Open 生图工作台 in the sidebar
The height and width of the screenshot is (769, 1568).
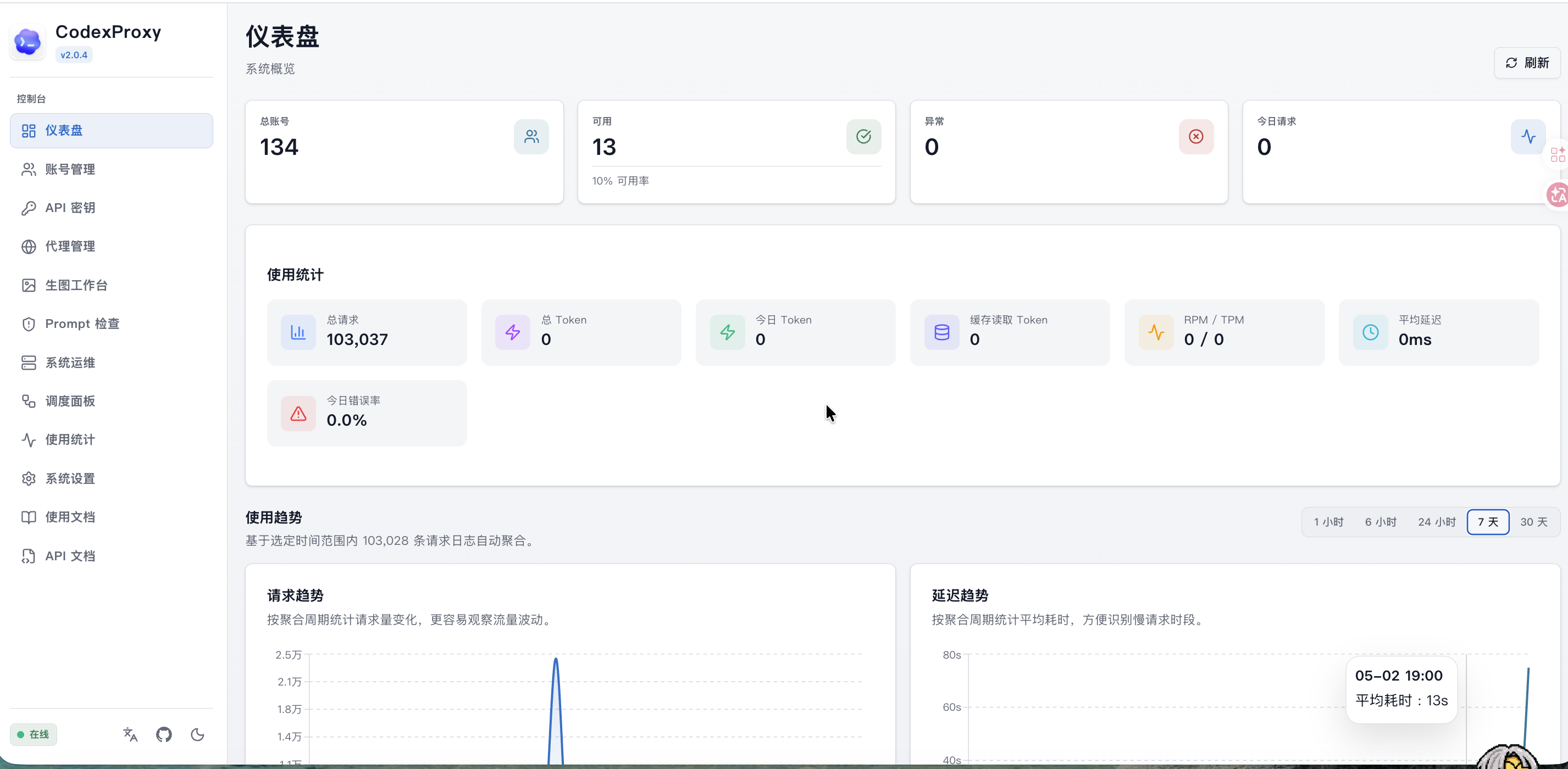pos(112,285)
